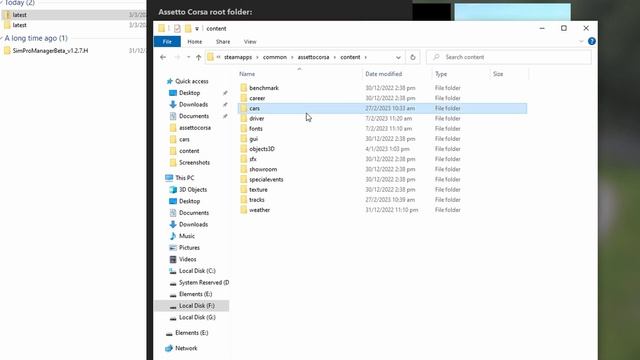Select the texture folder icon
Screen dimensions: 640x360
(244, 189)
